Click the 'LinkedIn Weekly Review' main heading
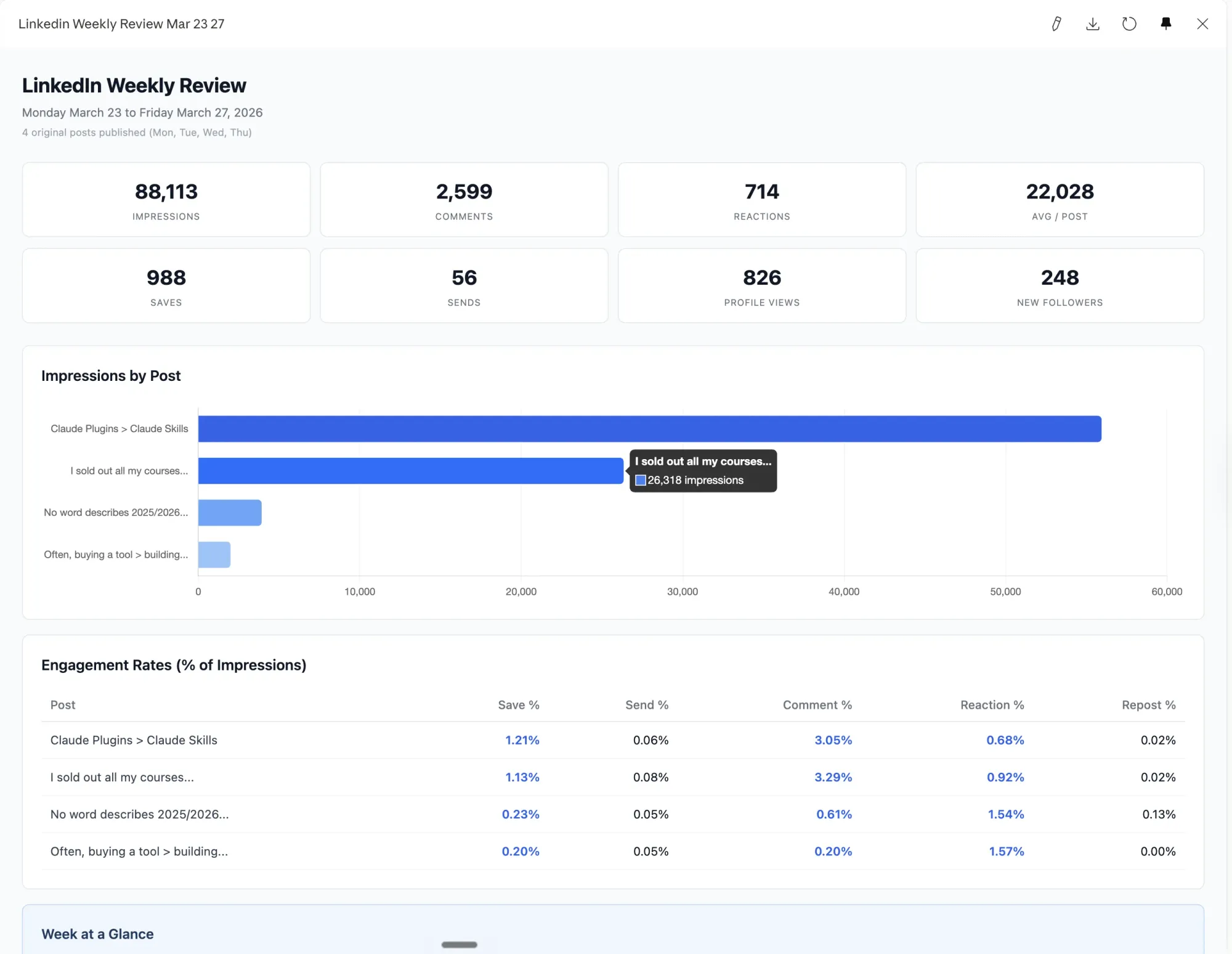1232x954 pixels. [134, 86]
